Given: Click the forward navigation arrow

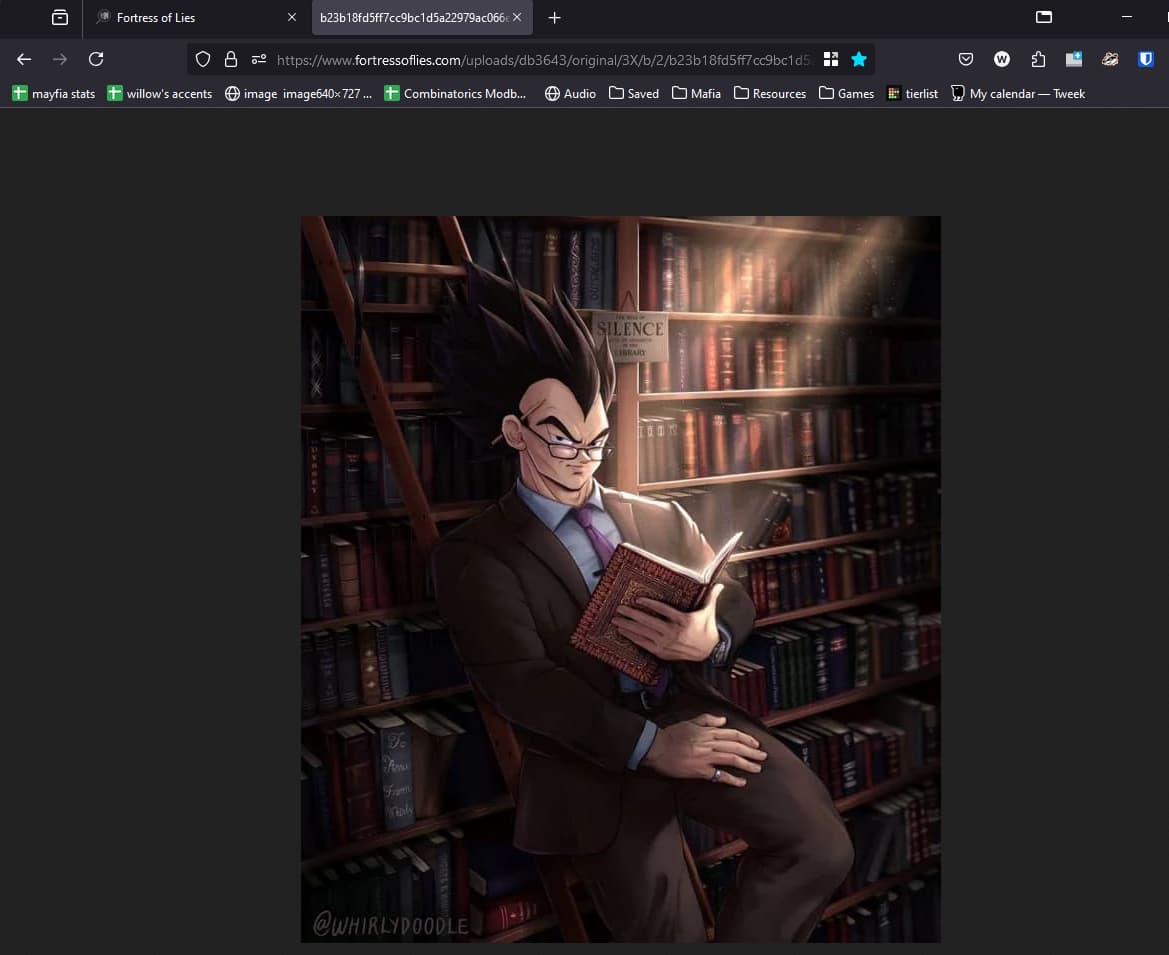Looking at the screenshot, I should coord(60,60).
